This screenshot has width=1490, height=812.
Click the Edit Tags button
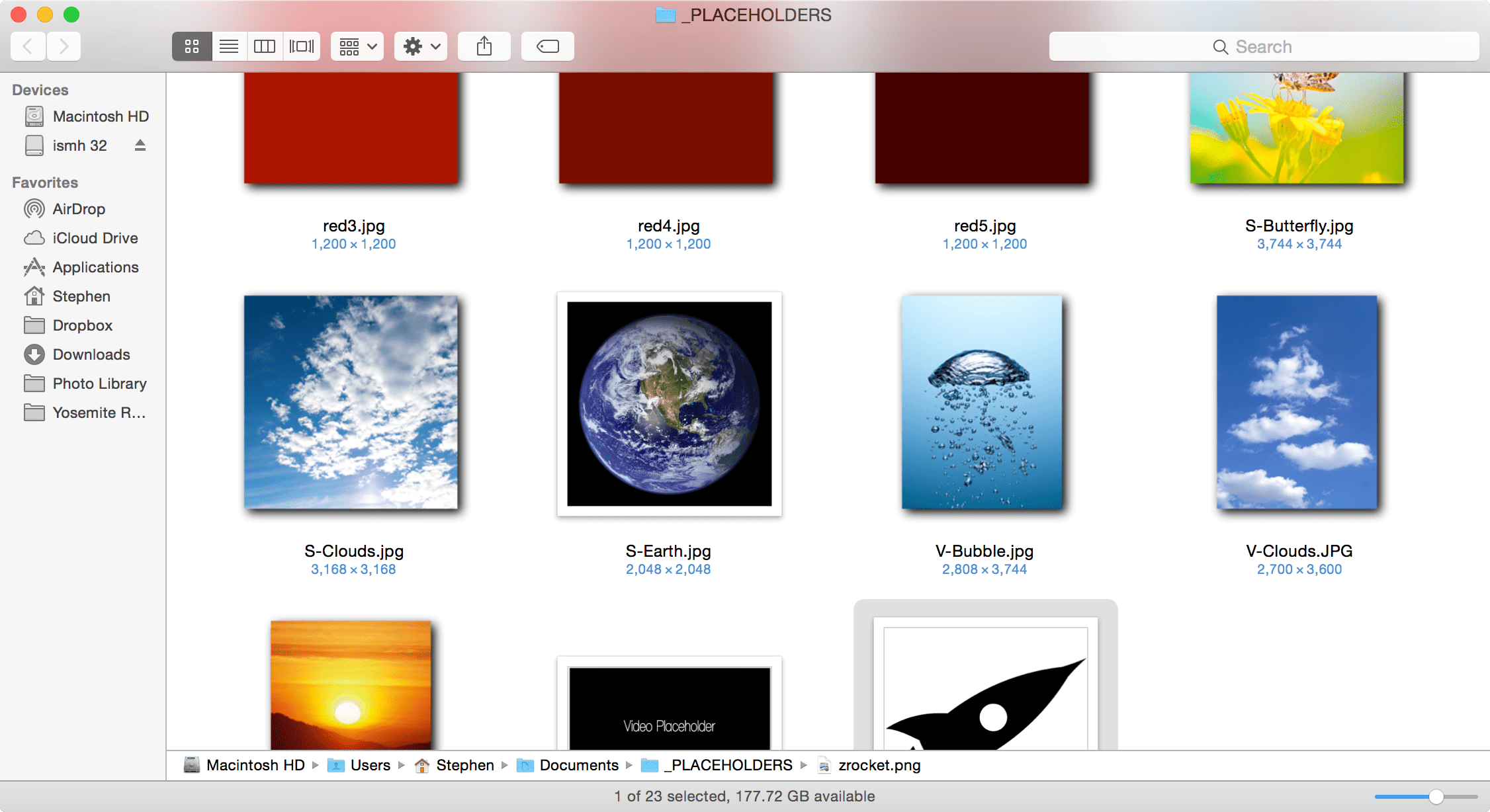(x=548, y=46)
